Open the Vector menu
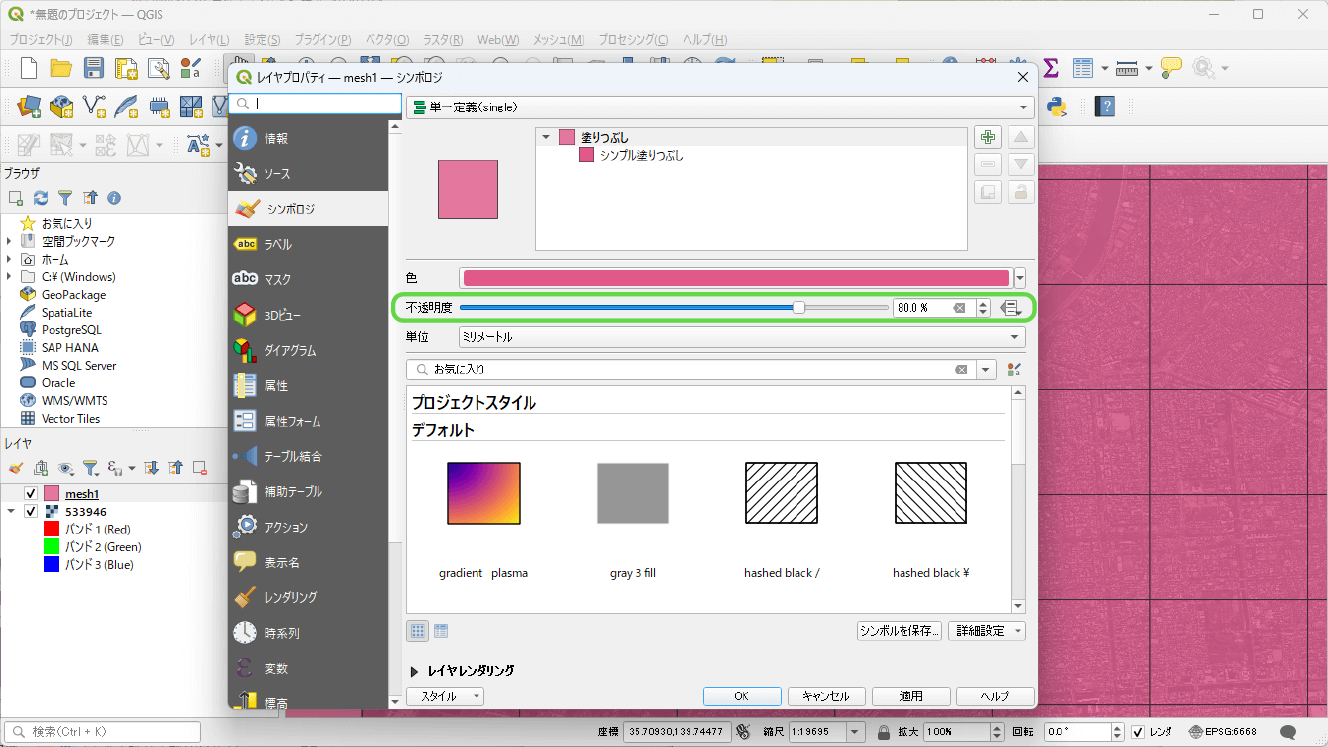 coord(387,40)
